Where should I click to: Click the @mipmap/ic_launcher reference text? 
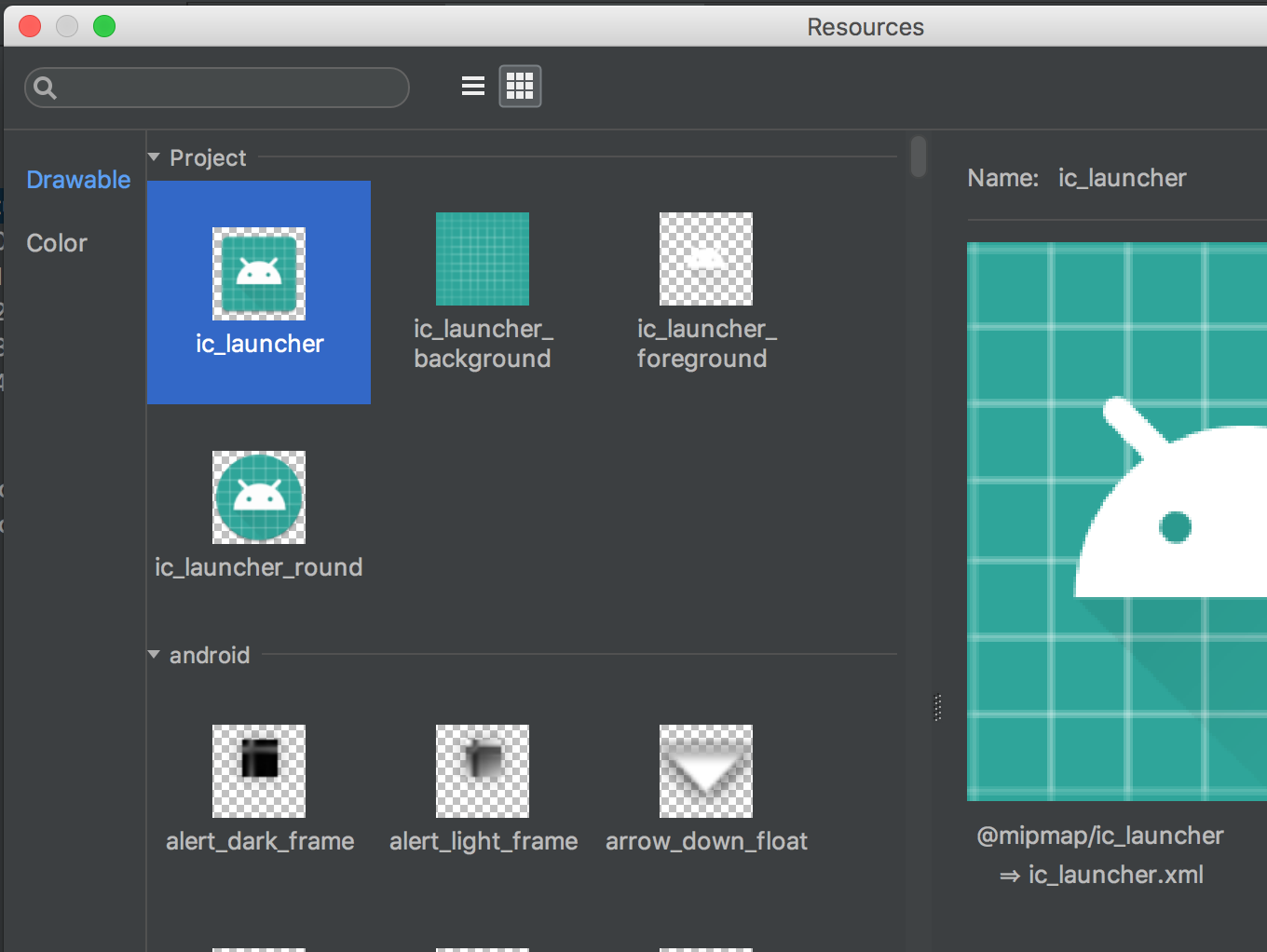(1100, 836)
